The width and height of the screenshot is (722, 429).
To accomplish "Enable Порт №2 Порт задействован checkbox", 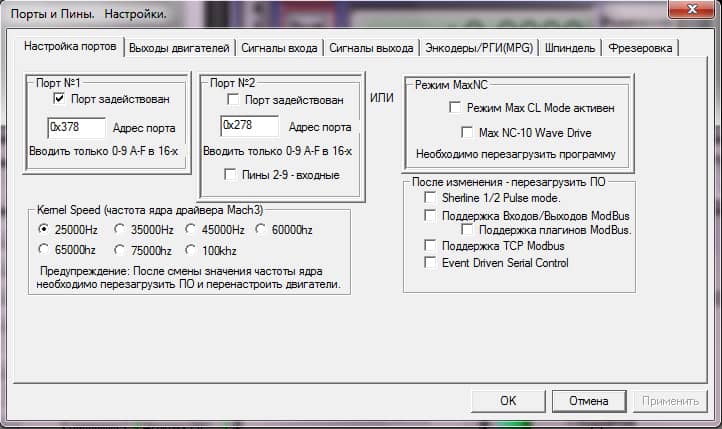I will (x=233, y=100).
